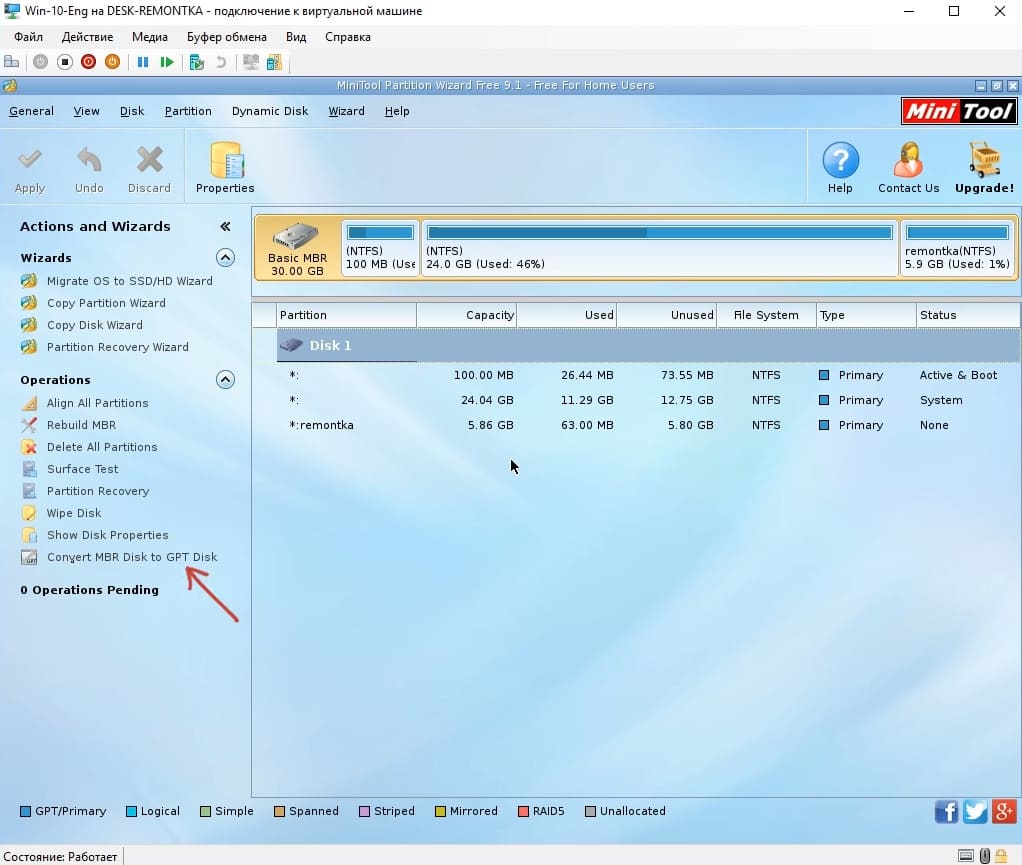Open the Help question mark icon
Screen dimensions: 1022x865
coord(840,160)
